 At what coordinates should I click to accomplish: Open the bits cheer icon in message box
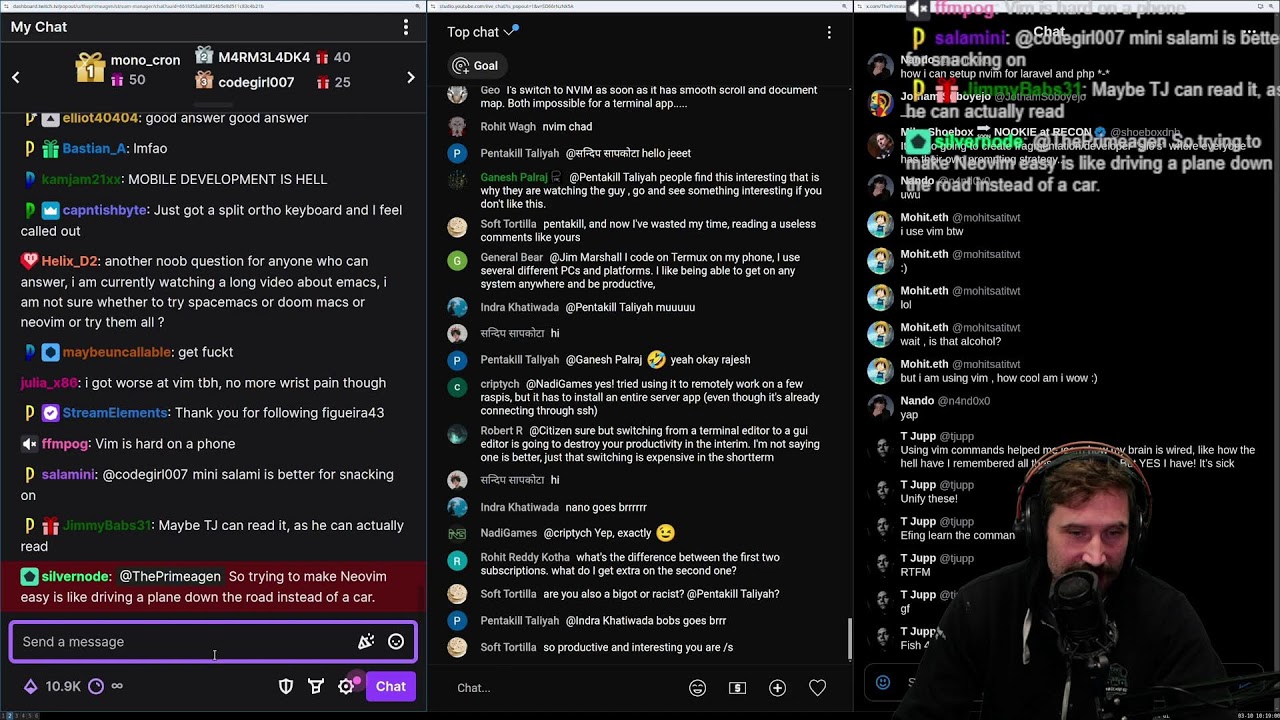click(366, 642)
